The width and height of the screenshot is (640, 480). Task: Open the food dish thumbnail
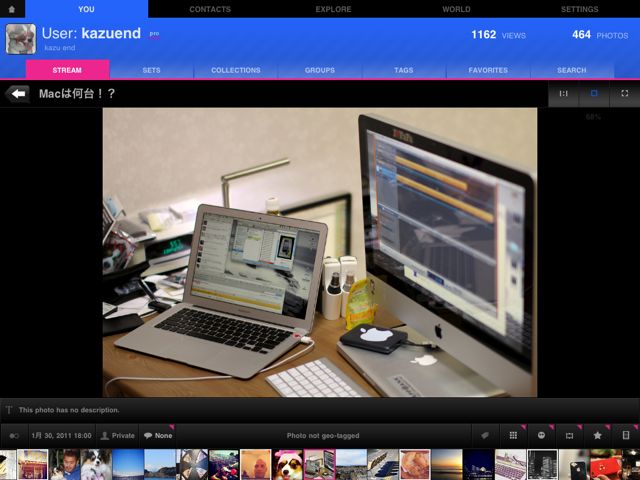pos(415,464)
